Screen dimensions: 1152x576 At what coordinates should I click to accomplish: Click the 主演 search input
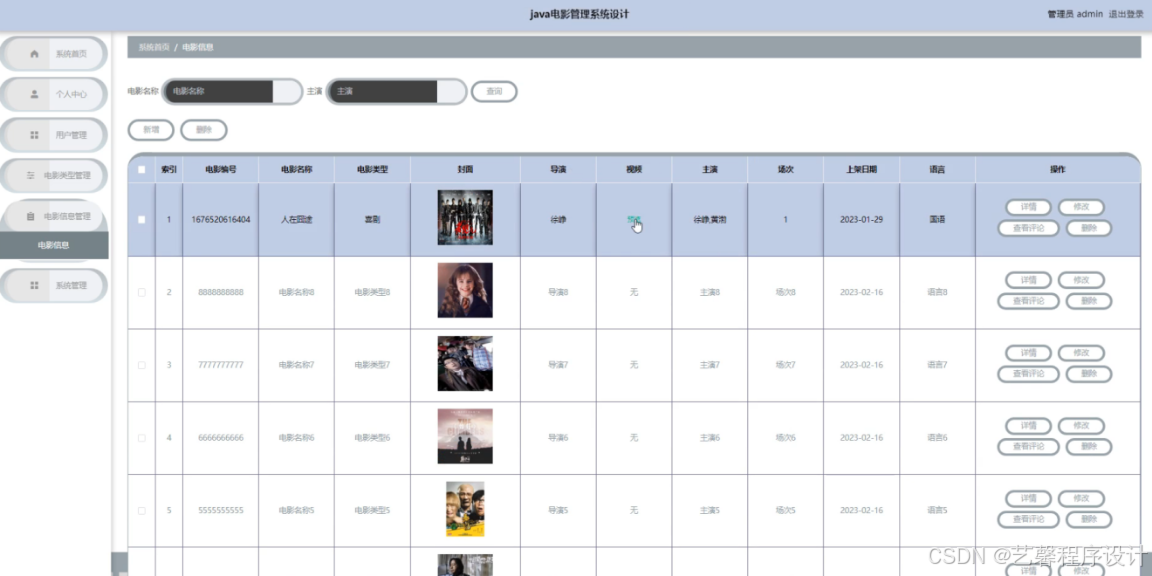pyautogui.click(x=397, y=92)
